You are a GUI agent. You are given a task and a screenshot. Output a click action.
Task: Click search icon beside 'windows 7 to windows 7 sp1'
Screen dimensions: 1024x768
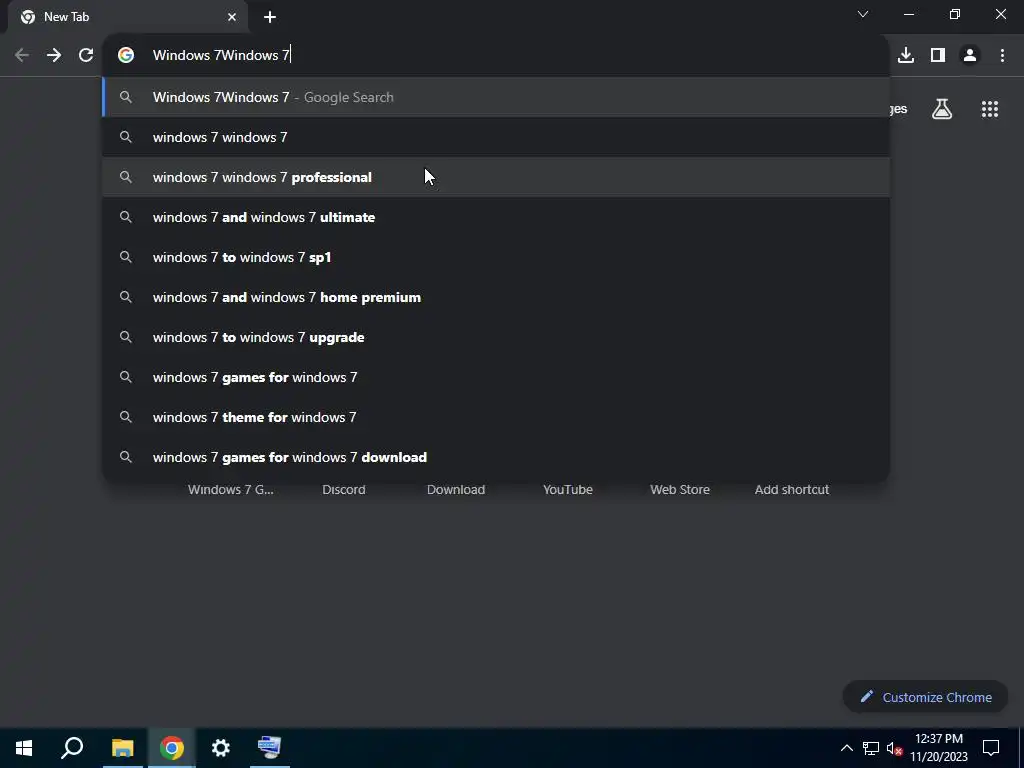[126, 257]
